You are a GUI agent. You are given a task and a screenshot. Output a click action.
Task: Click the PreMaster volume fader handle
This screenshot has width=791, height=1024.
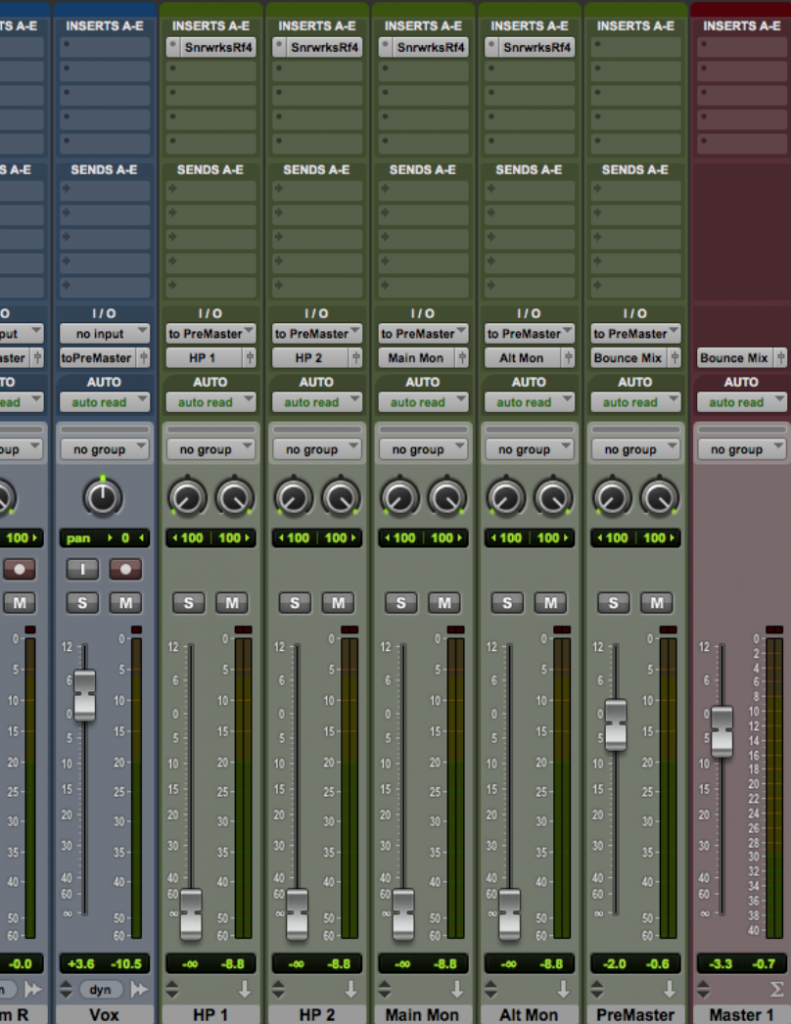pyautogui.click(x=615, y=724)
